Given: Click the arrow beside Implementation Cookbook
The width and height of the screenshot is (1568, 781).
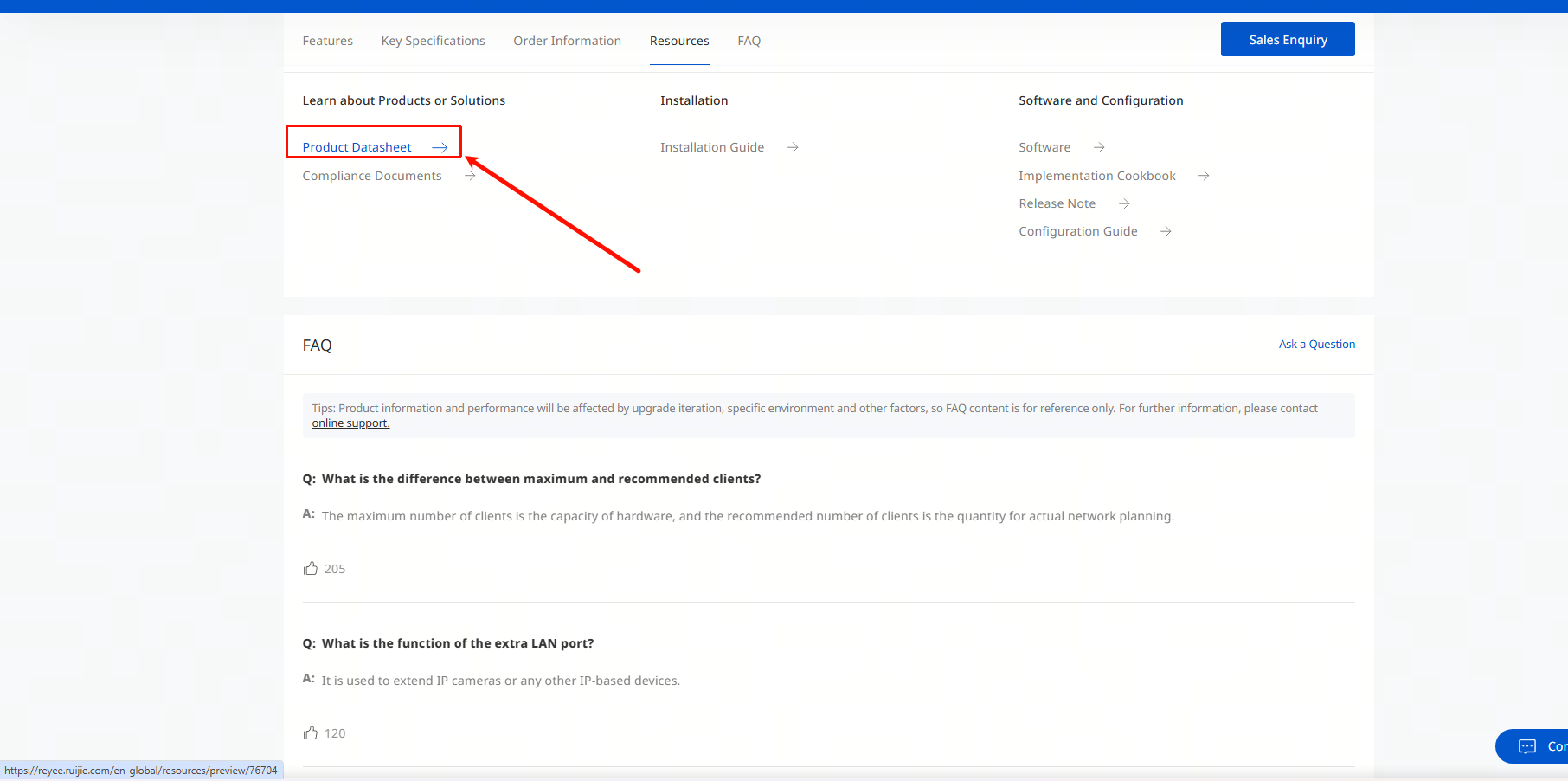Looking at the screenshot, I should click(x=1204, y=176).
